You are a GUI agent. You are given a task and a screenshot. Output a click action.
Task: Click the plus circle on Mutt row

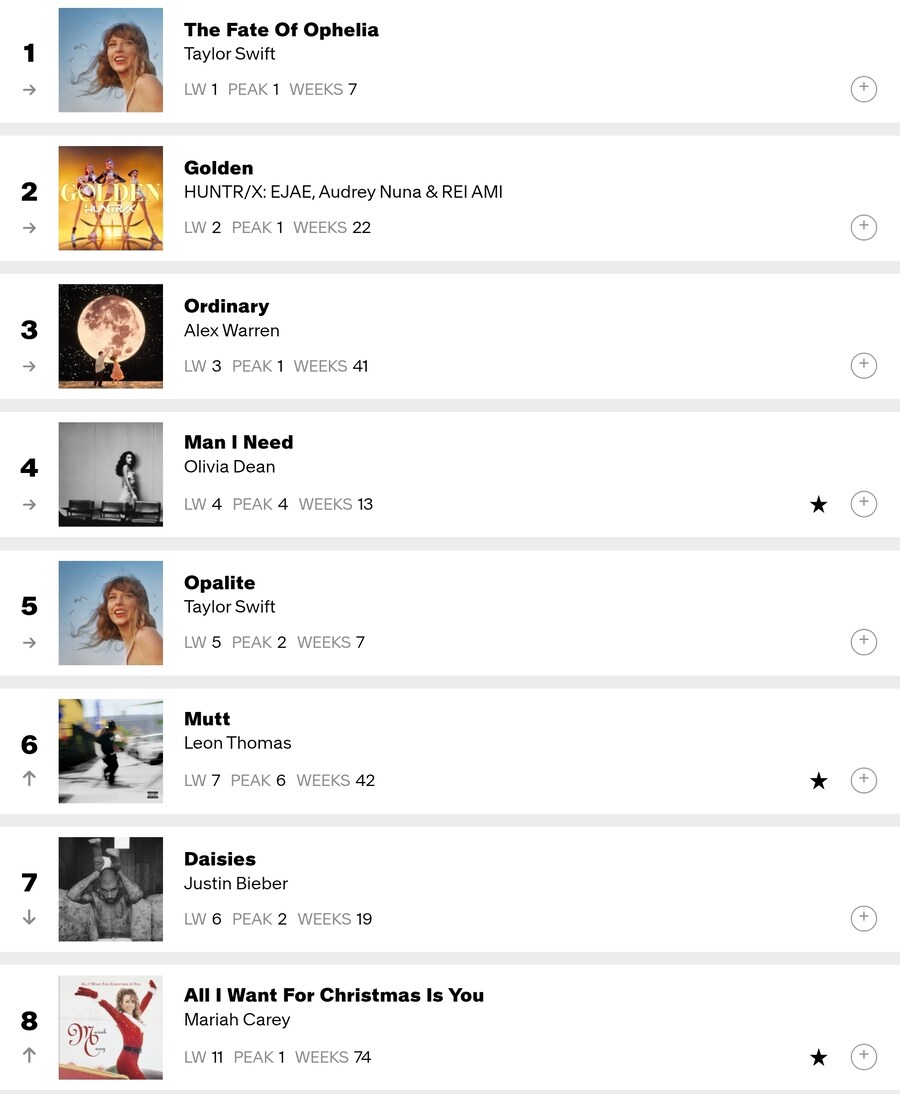pos(863,780)
